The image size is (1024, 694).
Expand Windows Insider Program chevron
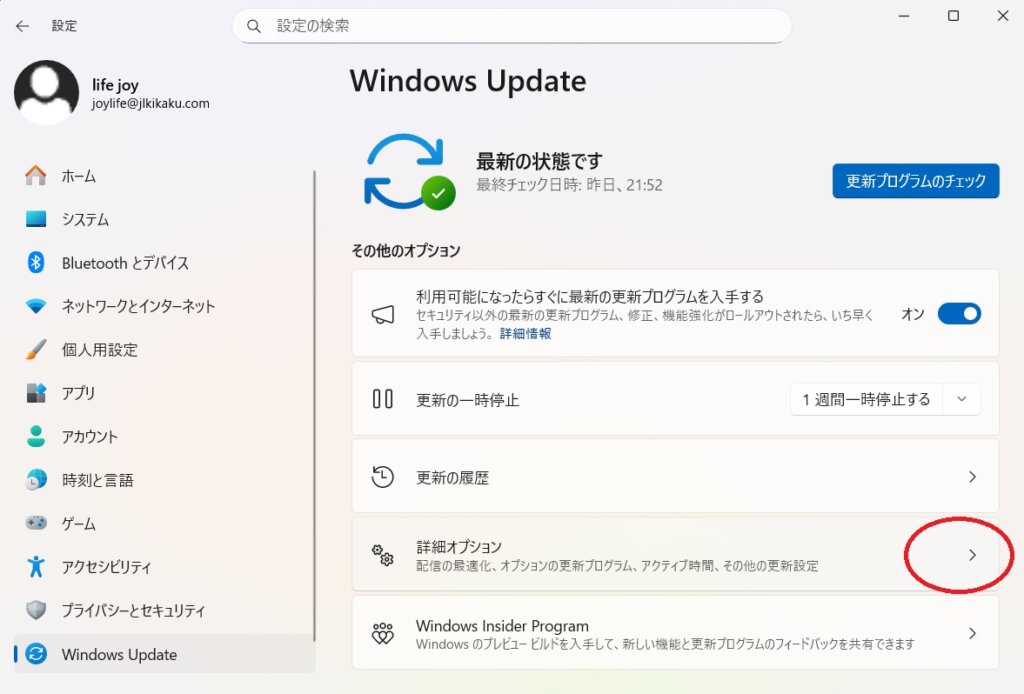coord(971,633)
